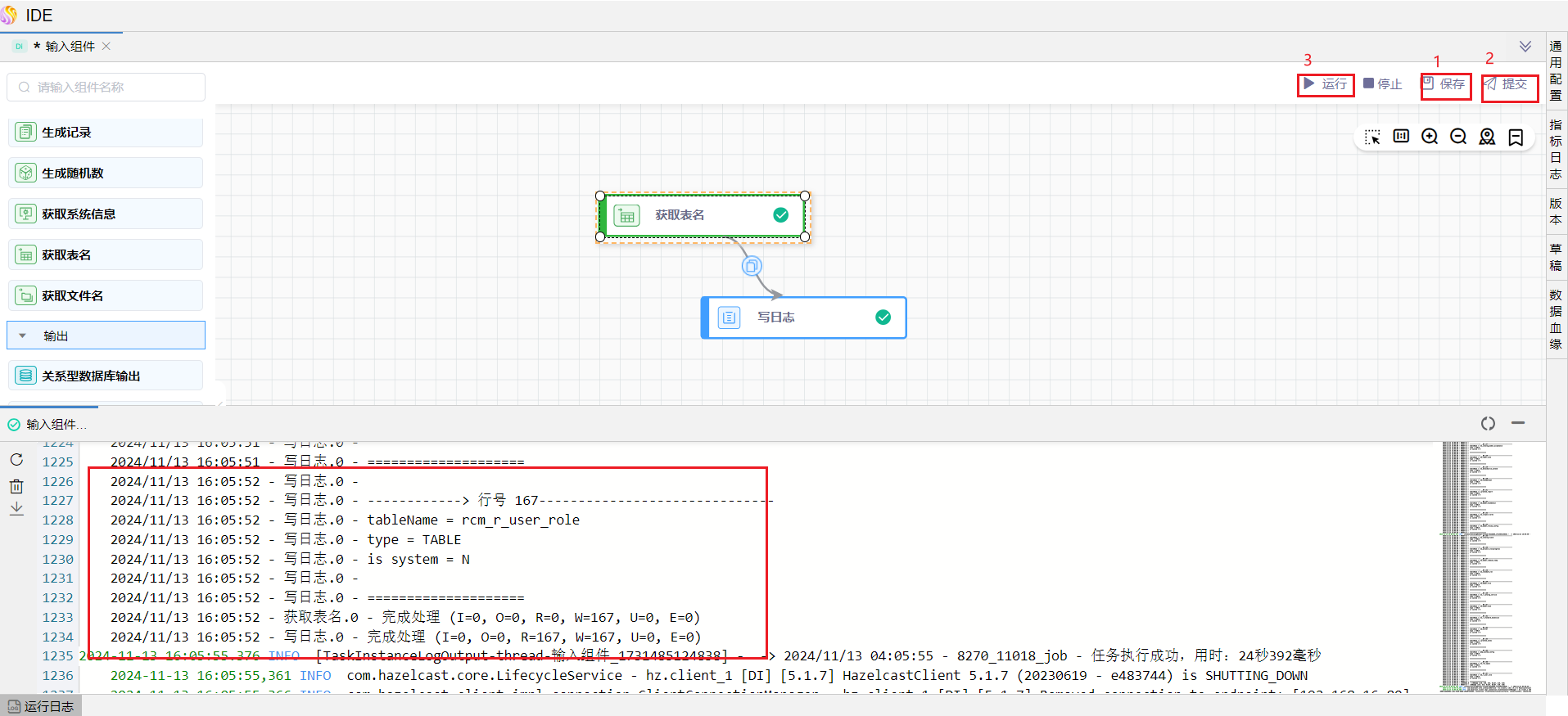
Task: Select the 输入组件... log tab
Action: (x=48, y=425)
